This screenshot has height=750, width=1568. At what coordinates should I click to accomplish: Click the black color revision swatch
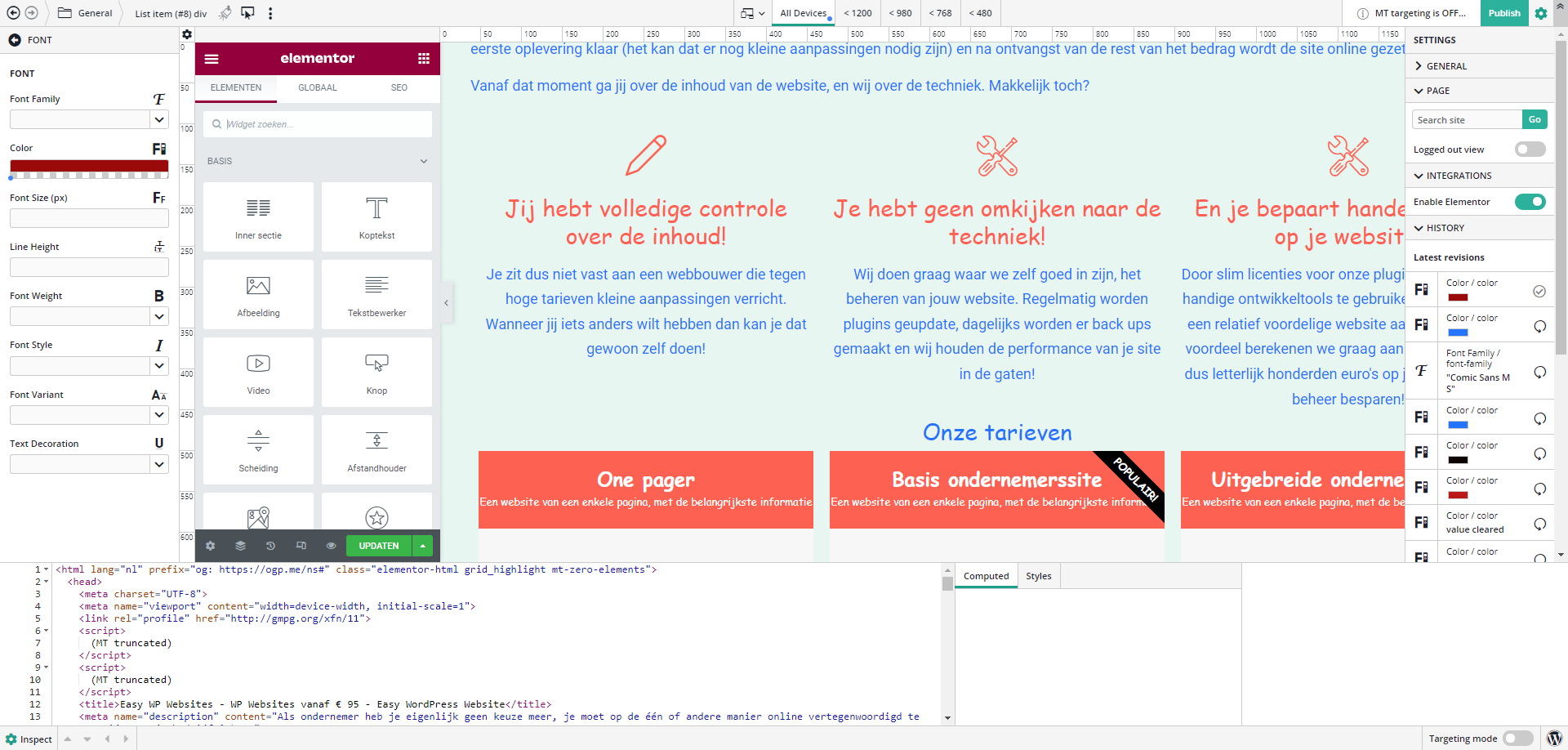point(1457,459)
